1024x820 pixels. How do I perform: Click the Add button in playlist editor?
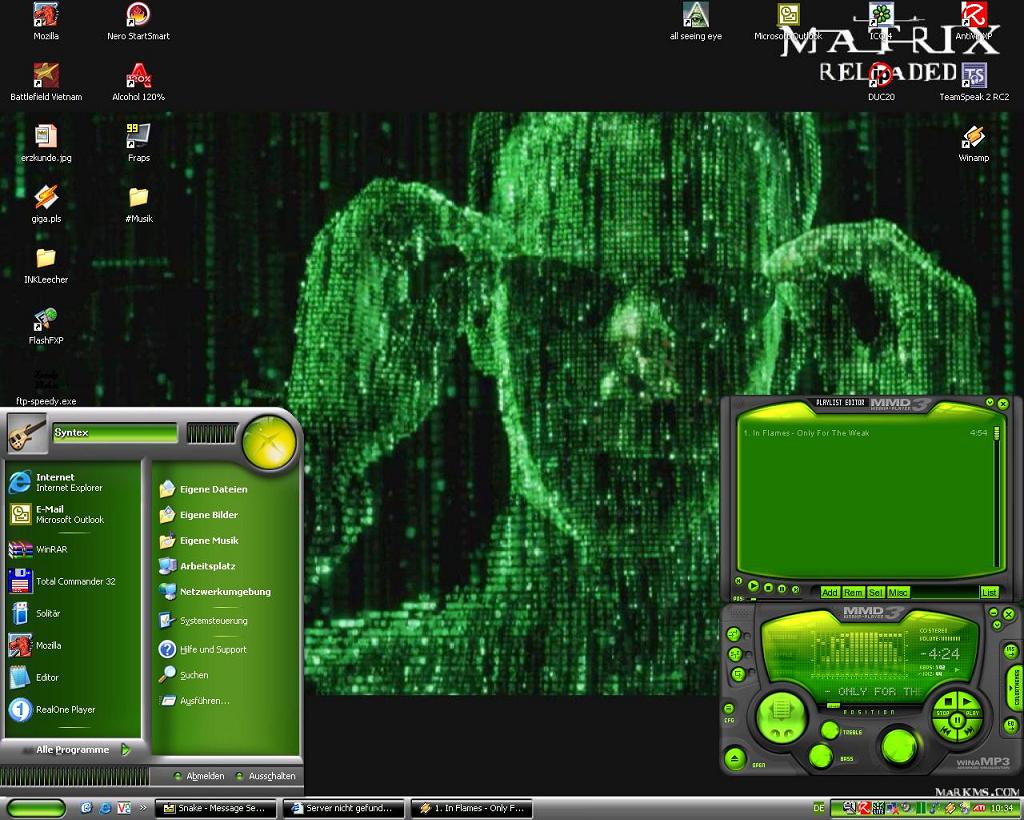(x=829, y=592)
